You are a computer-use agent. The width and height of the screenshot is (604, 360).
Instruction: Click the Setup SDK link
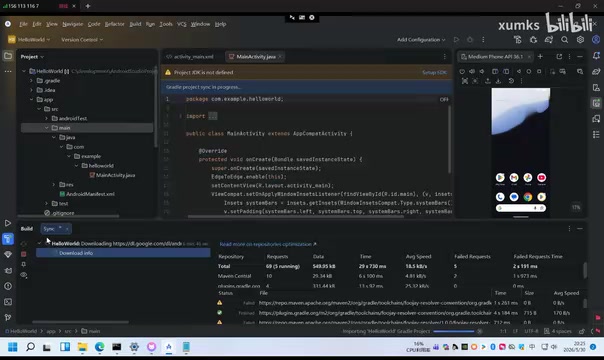pos(434,72)
